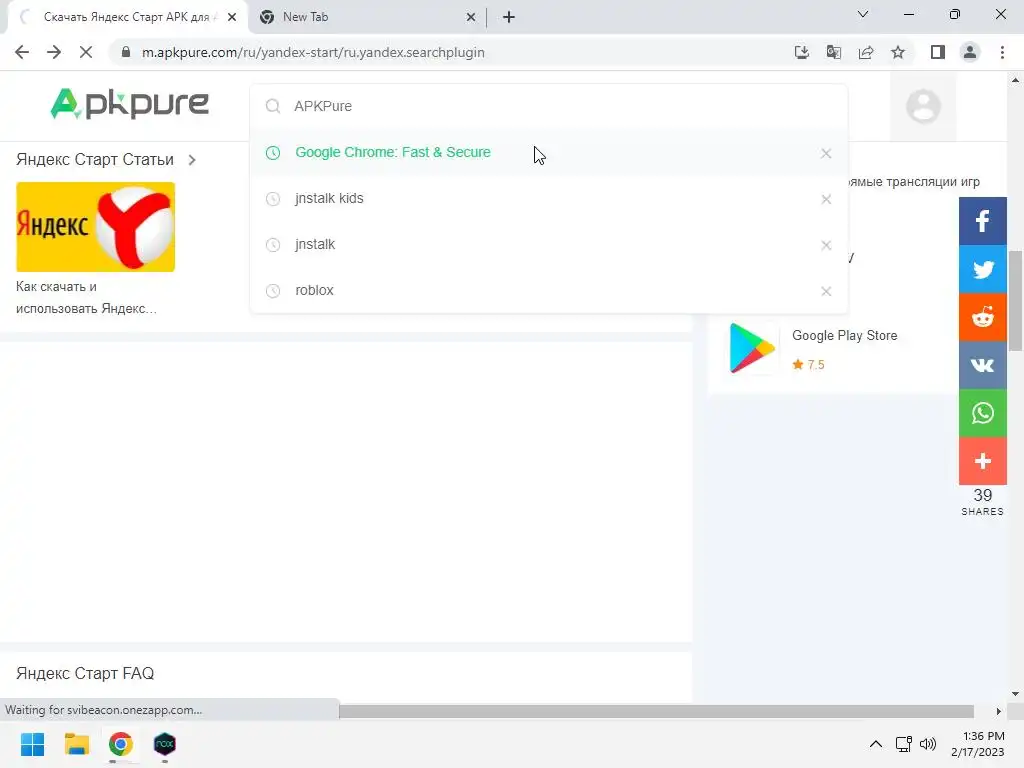The height and width of the screenshot is (768, 1024).
Task: Open Nox app from taskbar
Action: point(165,744)
